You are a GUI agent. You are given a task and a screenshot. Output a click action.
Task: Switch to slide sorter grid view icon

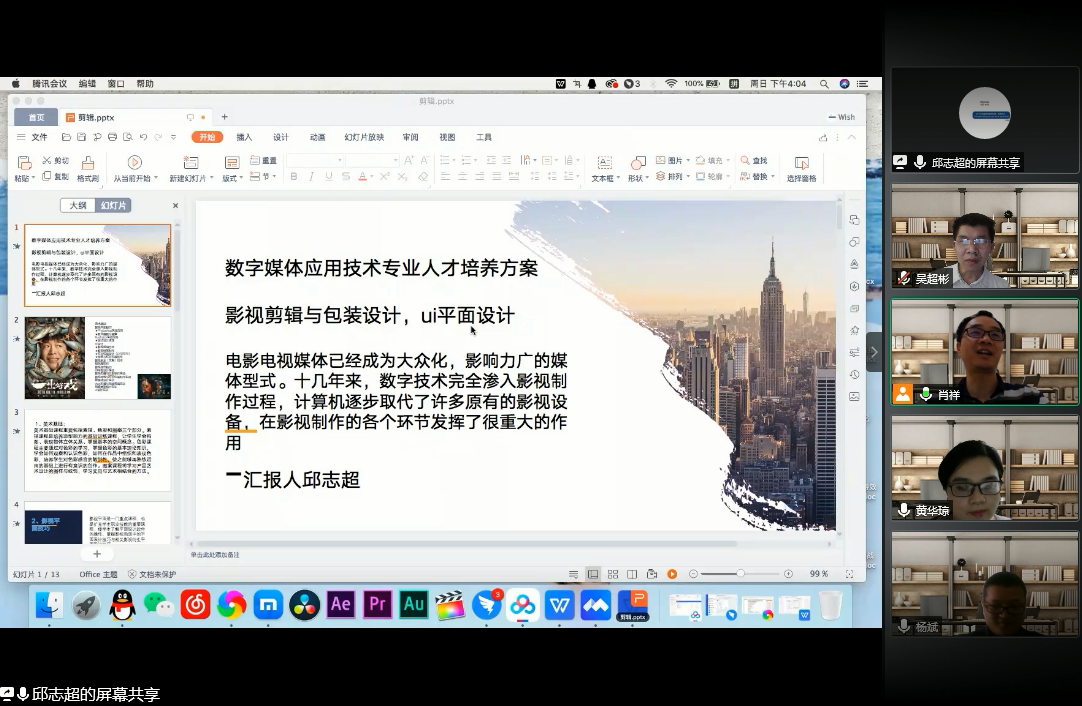click(613, 574)
